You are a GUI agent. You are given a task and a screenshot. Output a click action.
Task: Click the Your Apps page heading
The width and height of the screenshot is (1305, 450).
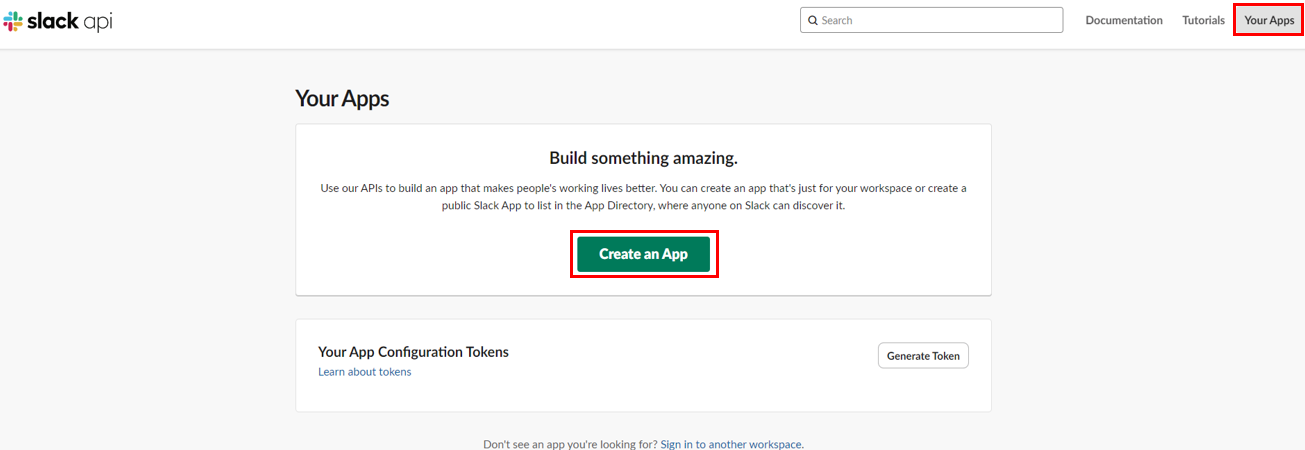[x=342, y=98]
